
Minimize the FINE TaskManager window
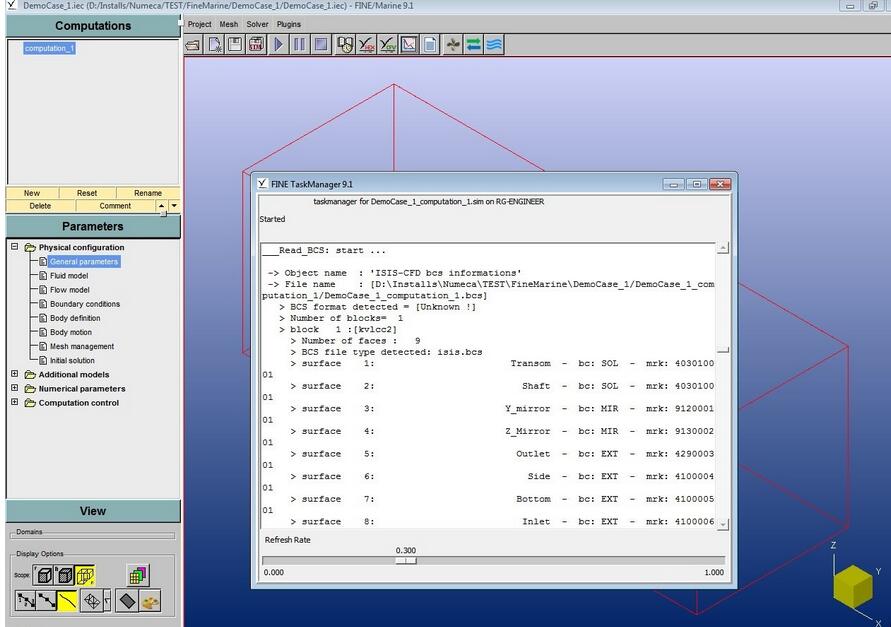[674, 184]
